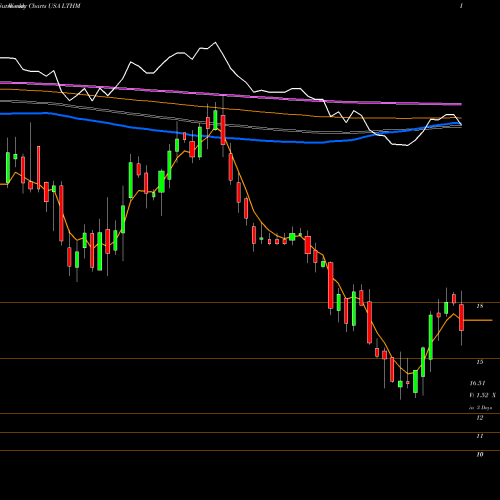Click the last red candlestick on the right
The width and height of the screenshot is (500, 500).
coord(461,317)
